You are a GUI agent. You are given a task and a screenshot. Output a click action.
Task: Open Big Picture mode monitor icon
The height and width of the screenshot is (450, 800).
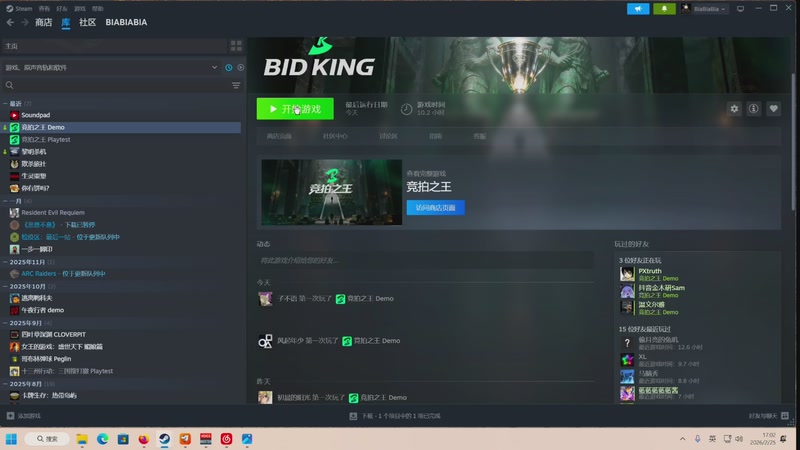pos(740,9)
